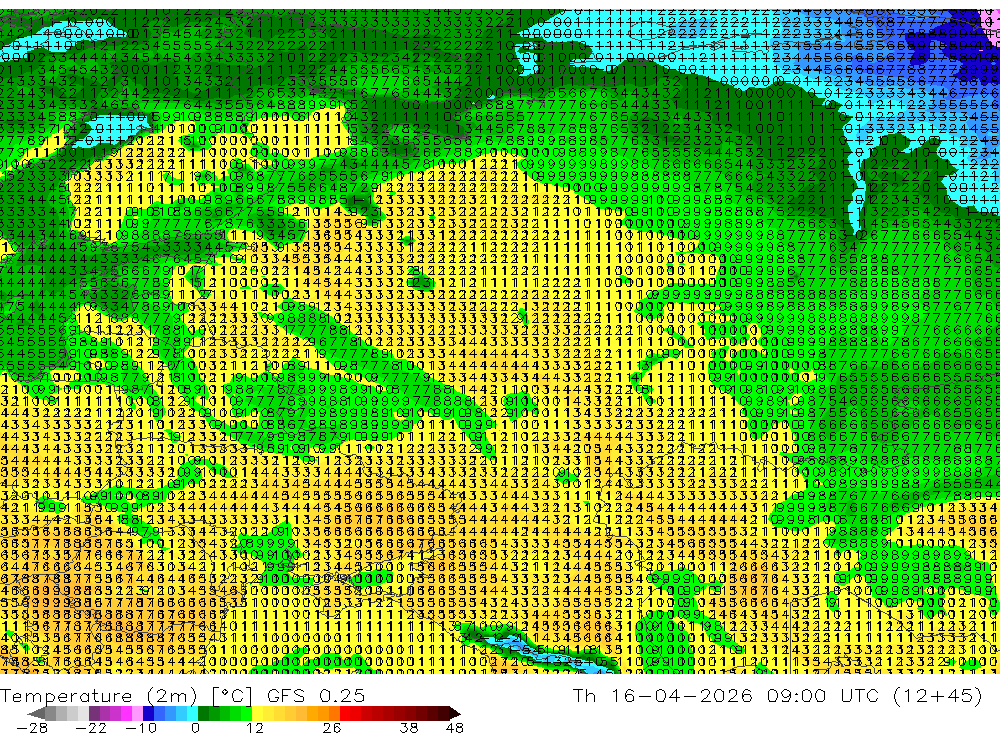Screen dimensions: 1000x733
Task: Click the "(12+45)" forecast run label
Action: [938, 696]
